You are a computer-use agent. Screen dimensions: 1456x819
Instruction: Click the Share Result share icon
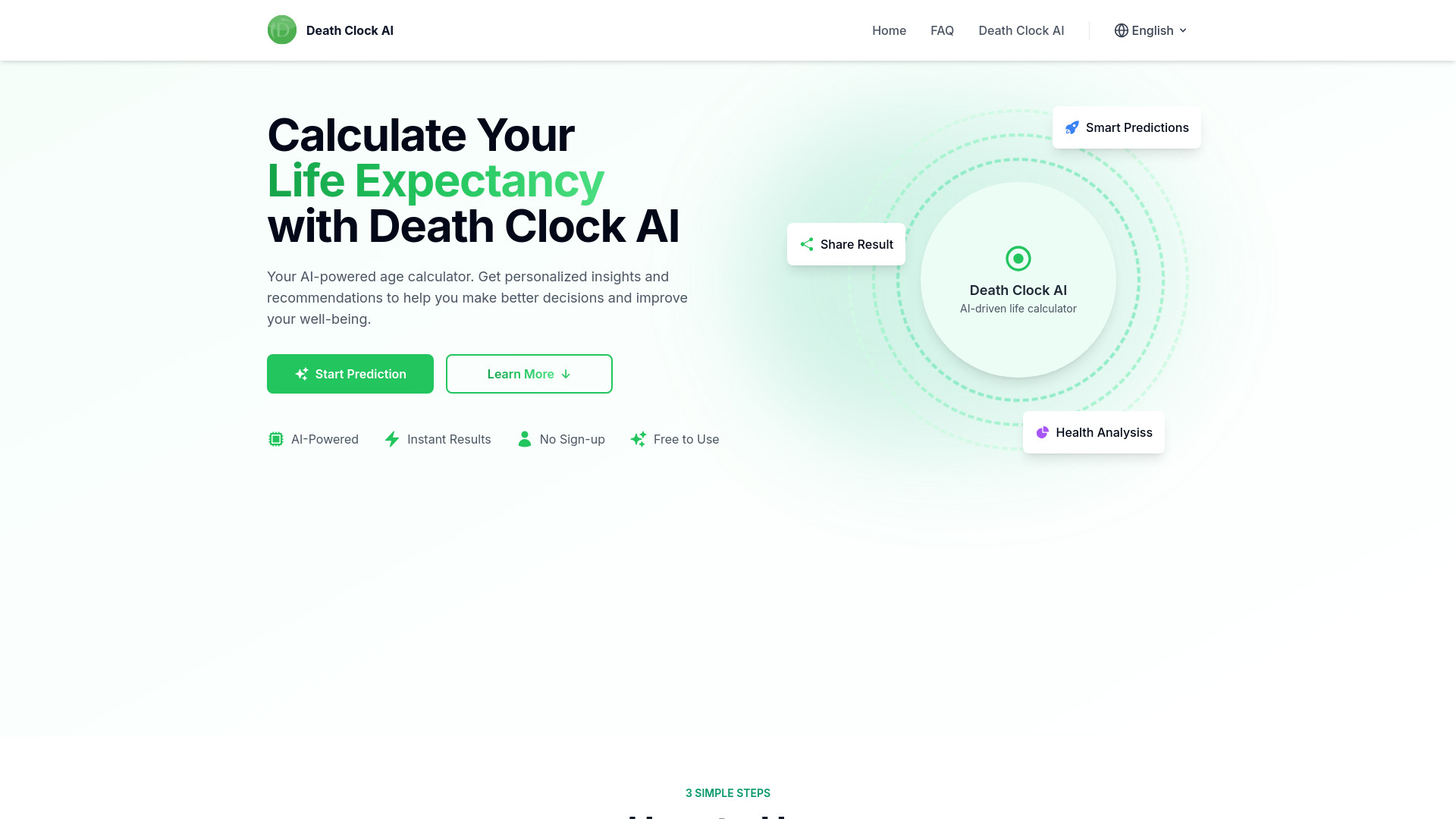(x=807, y=244)
